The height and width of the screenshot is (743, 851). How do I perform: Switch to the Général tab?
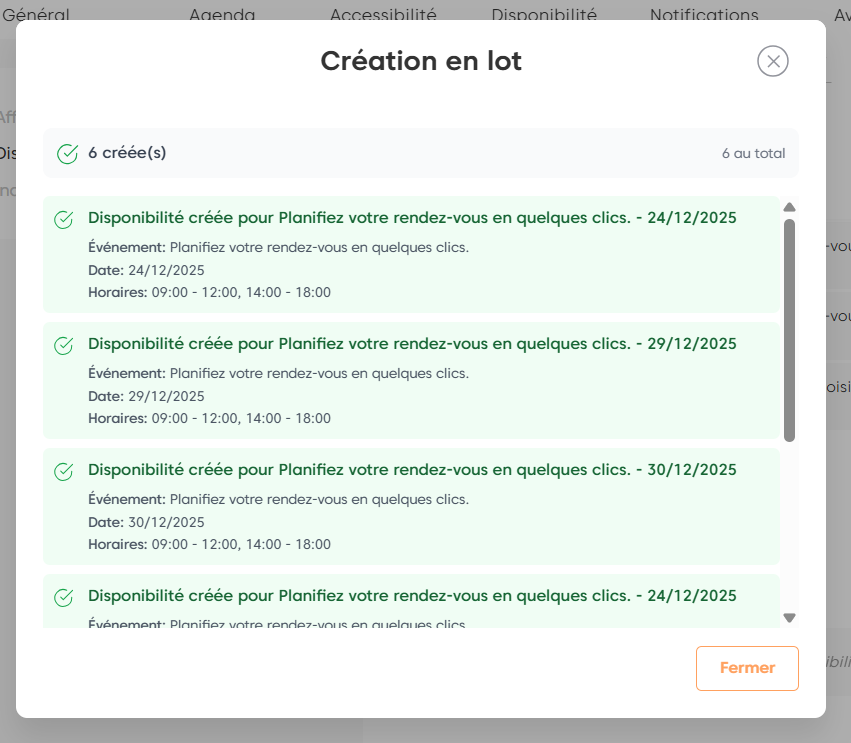[x=36, y=15]
